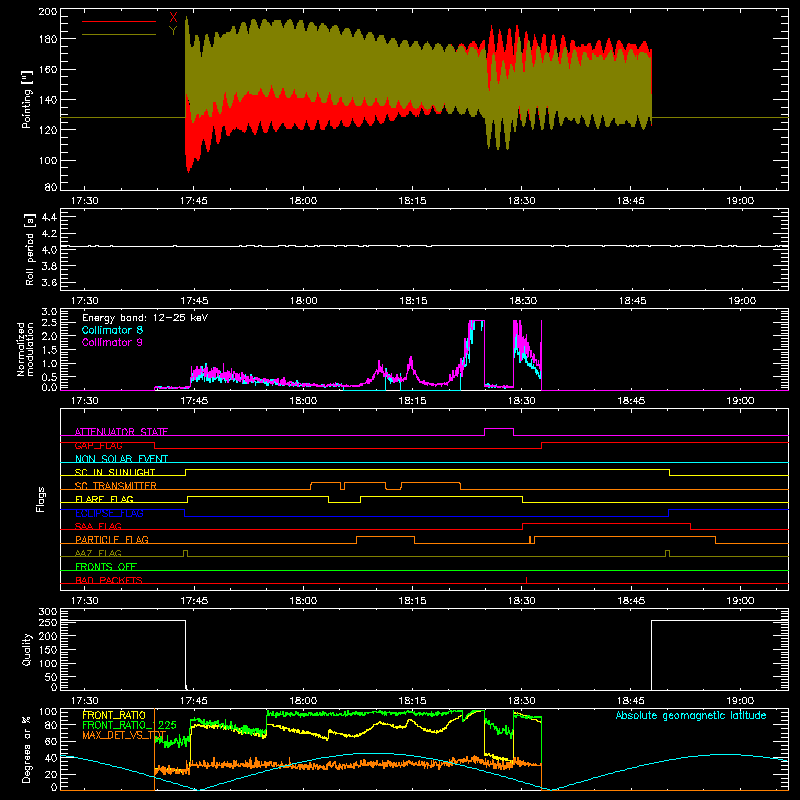
Task: Click the 19:00 time label under Flags plot
Action: [x=740, y=601]
